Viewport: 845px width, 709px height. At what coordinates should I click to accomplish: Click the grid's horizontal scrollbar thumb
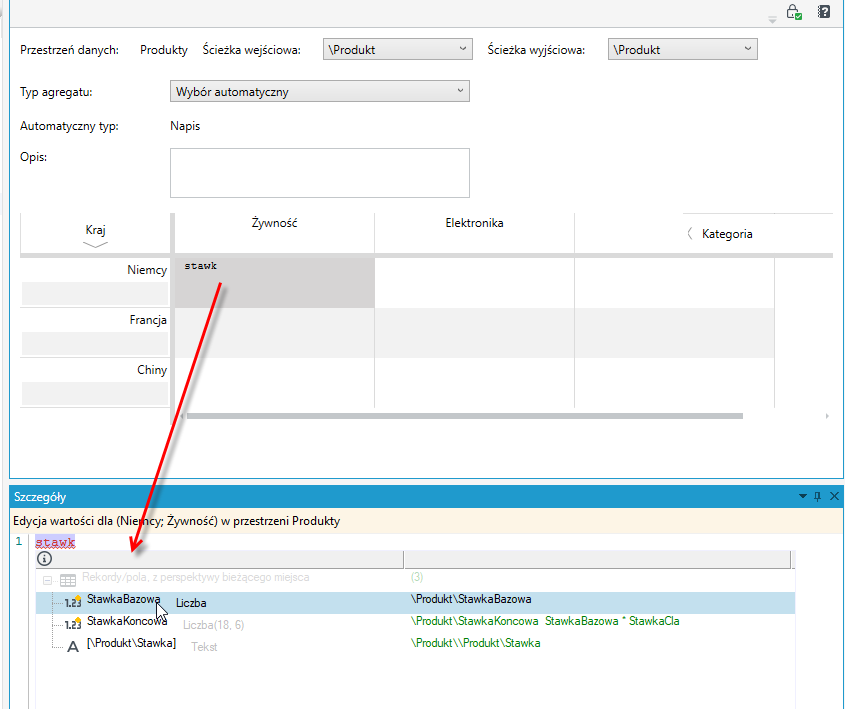point(465,416)
